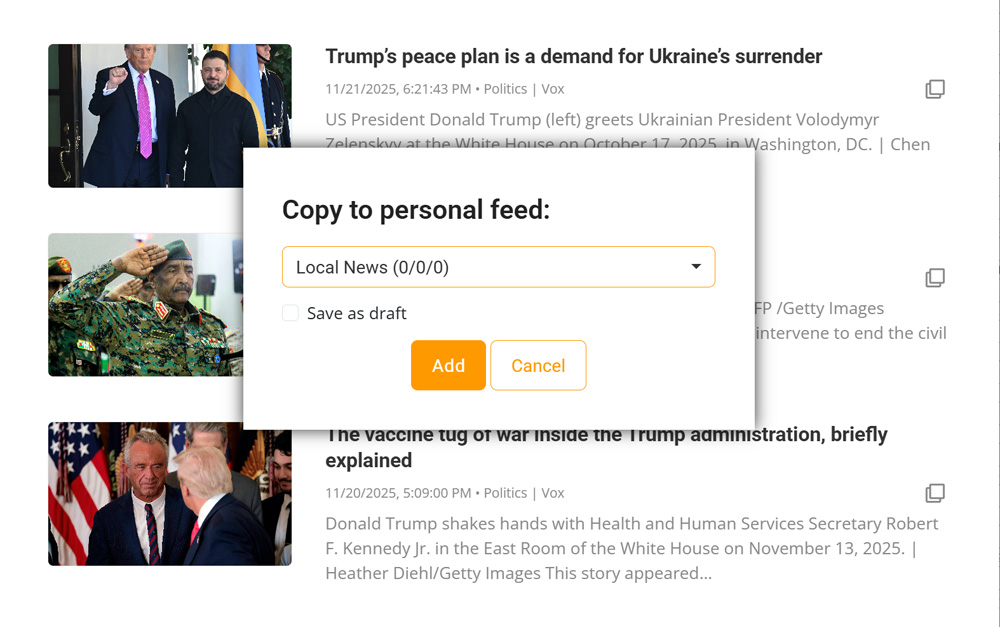
Task: Click the orange Add button
Action: coord(448,365)
